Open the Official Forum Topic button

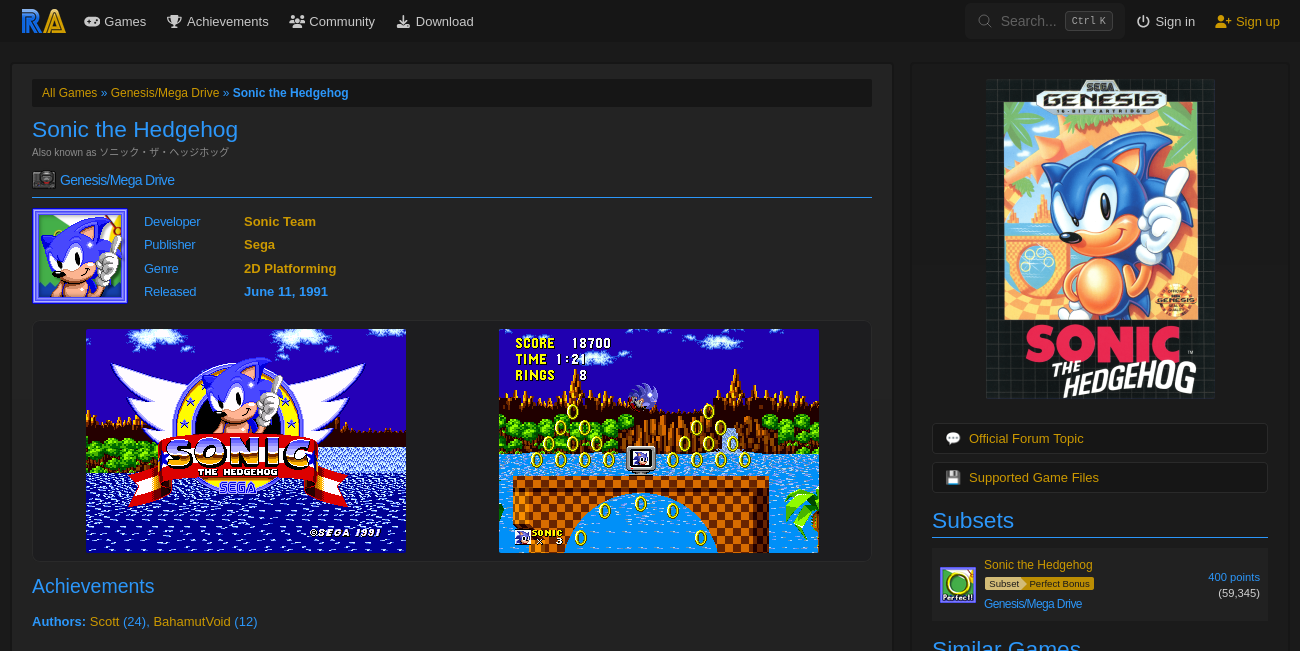coord(1100,439)
